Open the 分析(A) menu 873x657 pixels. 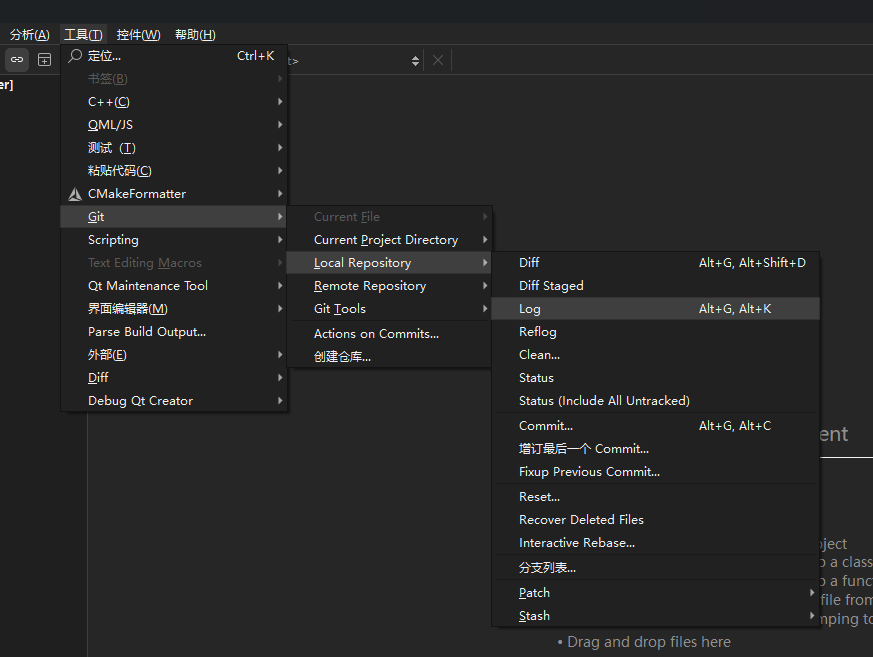click(29, 35)
